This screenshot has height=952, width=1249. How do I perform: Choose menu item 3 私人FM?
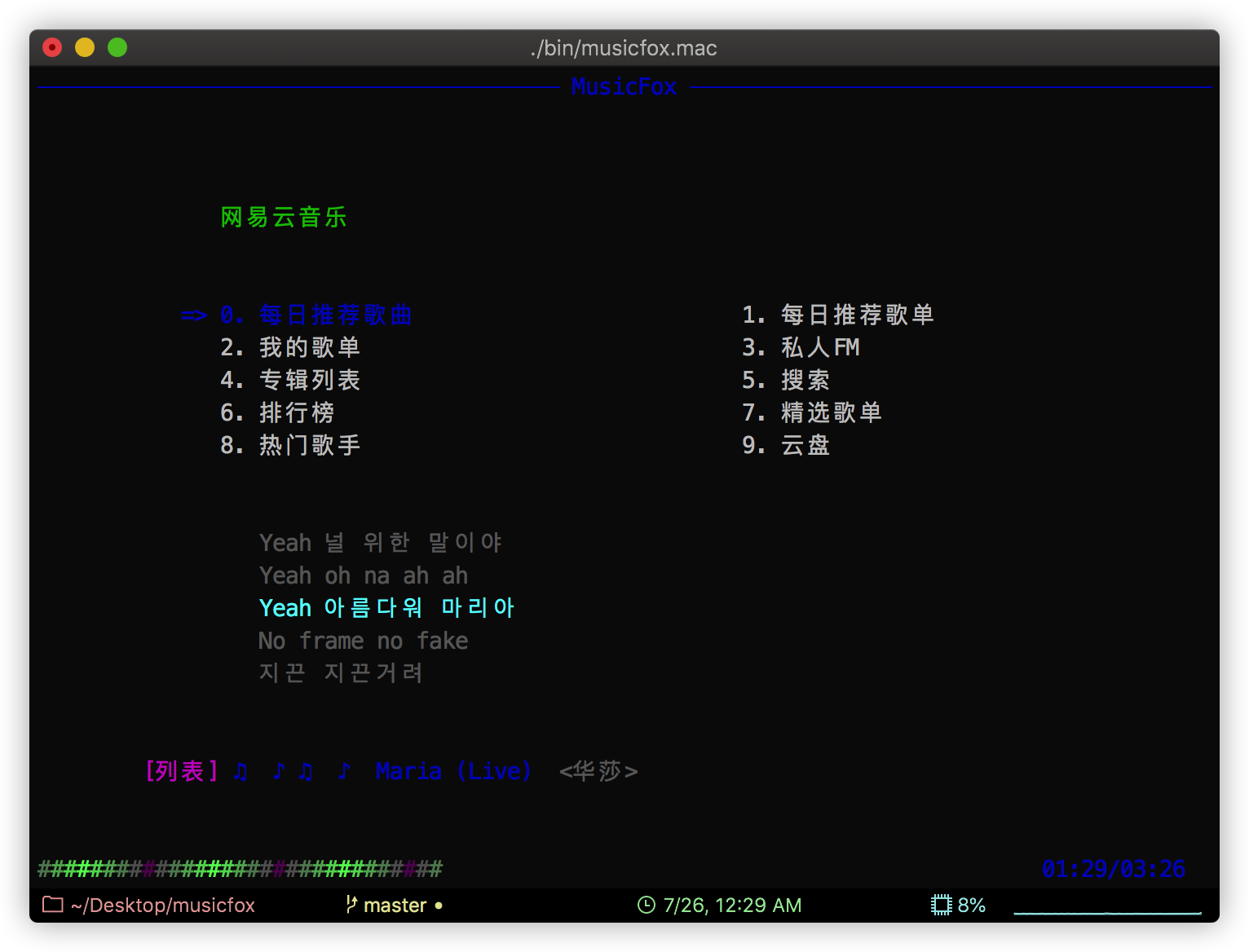click(801, 347)
